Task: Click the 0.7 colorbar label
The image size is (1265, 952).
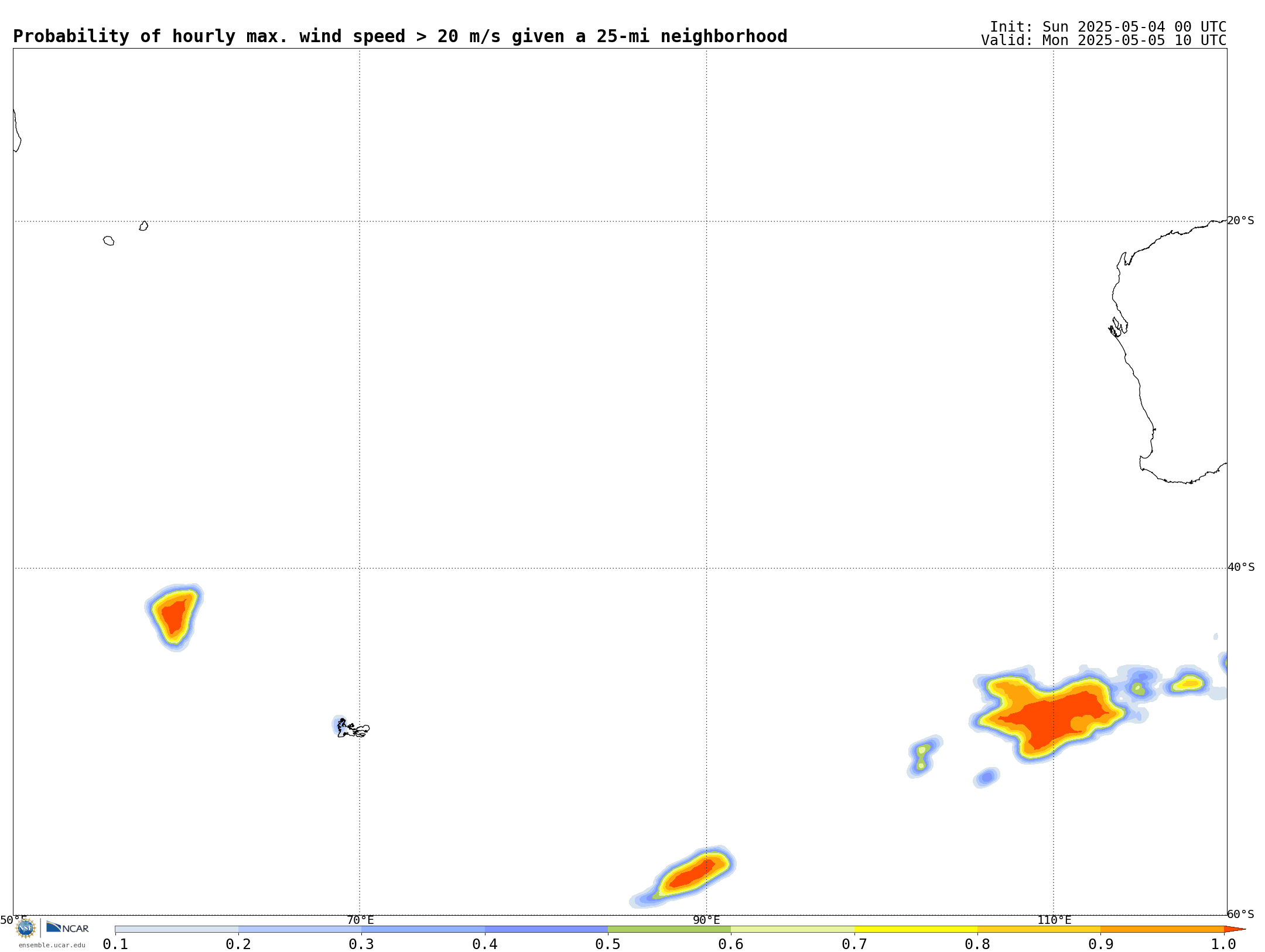Action: click(x=854, y=944)
